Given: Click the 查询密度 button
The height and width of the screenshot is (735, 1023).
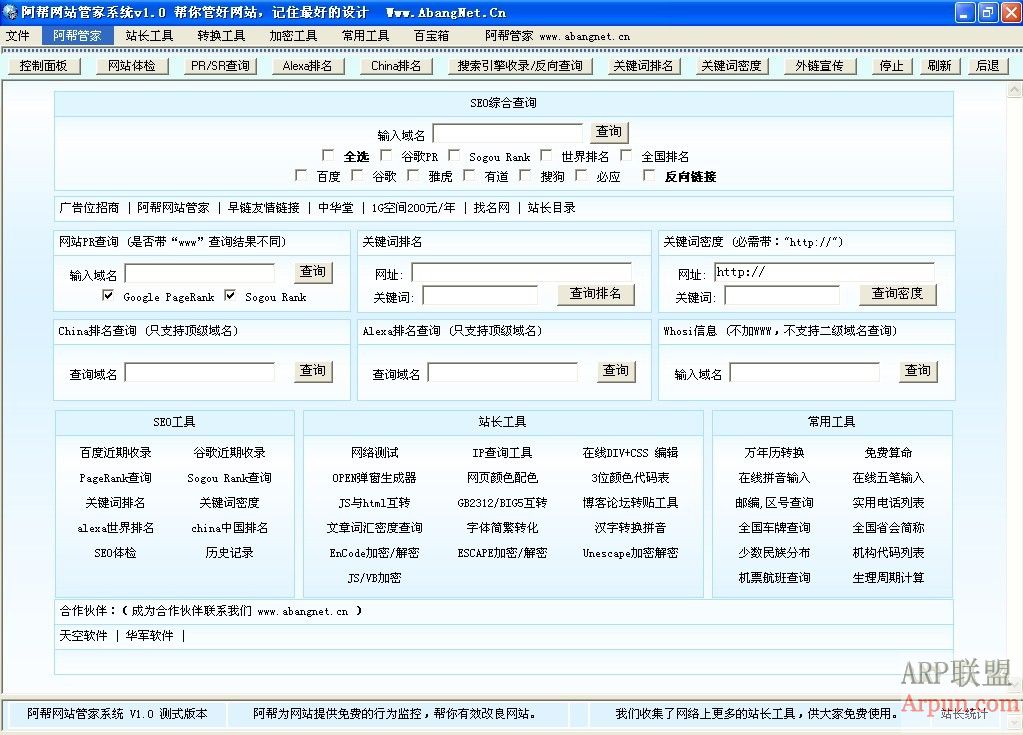Looking at the screenshot, I should point(897,294).
